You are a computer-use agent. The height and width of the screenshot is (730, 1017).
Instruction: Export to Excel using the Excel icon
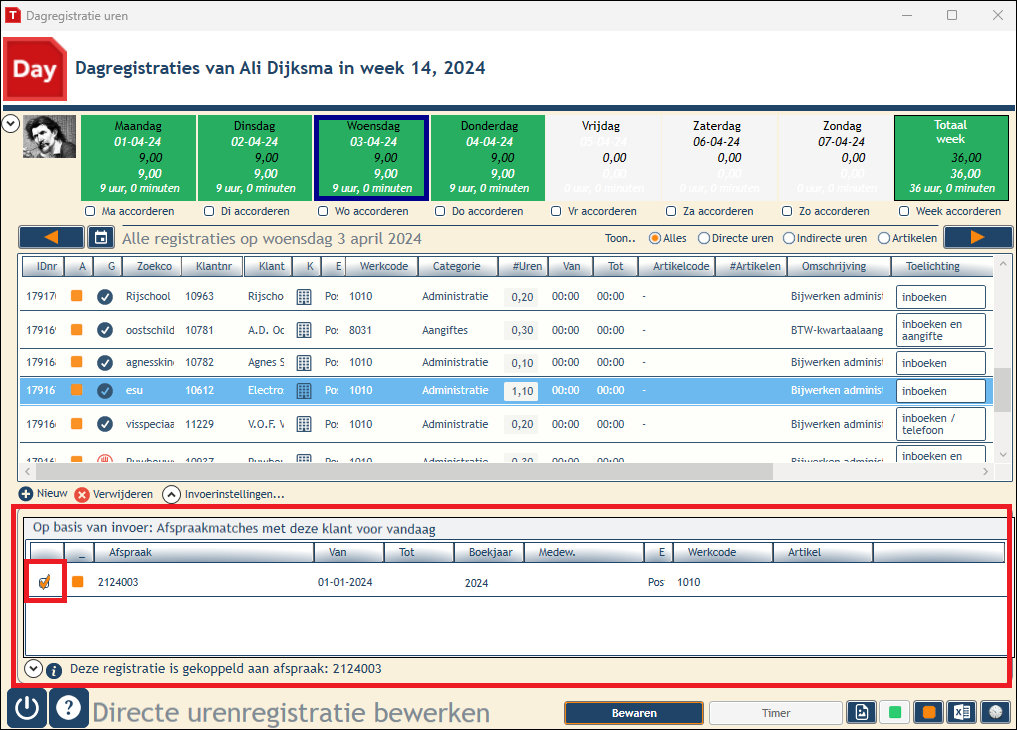click(962, 712)
